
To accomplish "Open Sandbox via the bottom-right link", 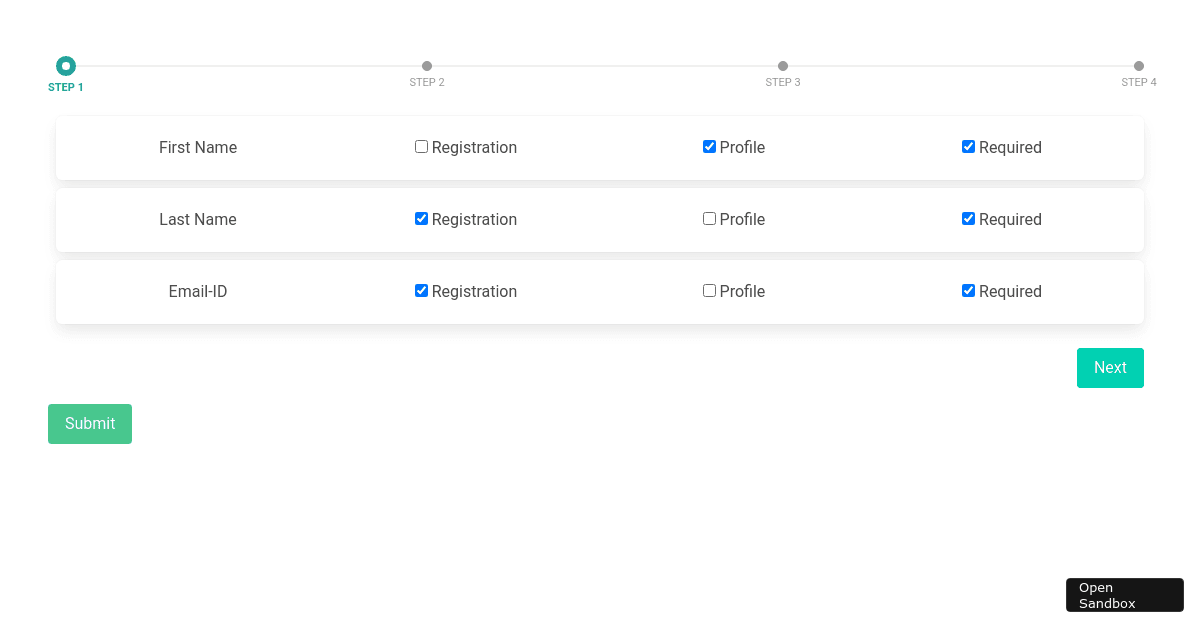I will pyautogui.click(x=1124, y=595).
